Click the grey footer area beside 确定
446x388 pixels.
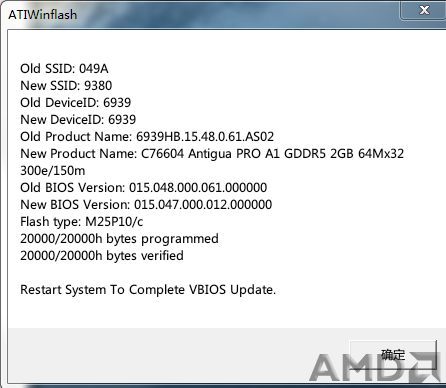167,355
